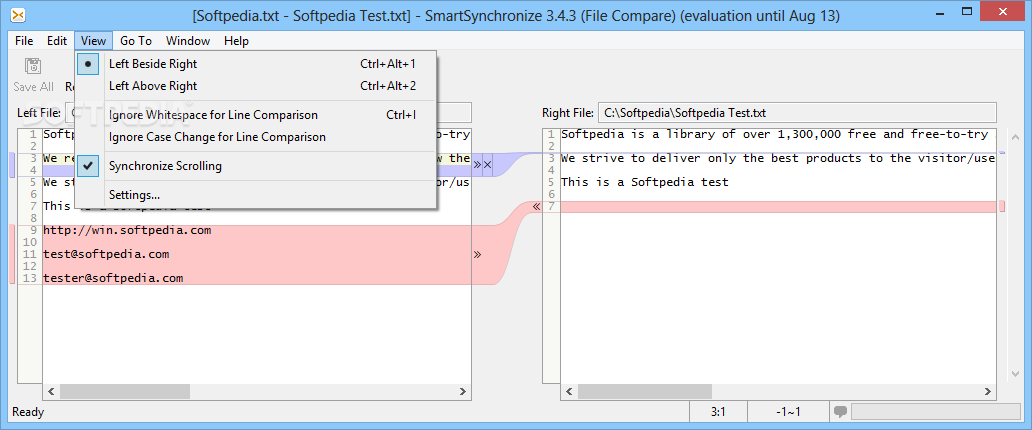
Task: Click the highlighted empty line 7 in the right pane
Action: click(778, 207)
